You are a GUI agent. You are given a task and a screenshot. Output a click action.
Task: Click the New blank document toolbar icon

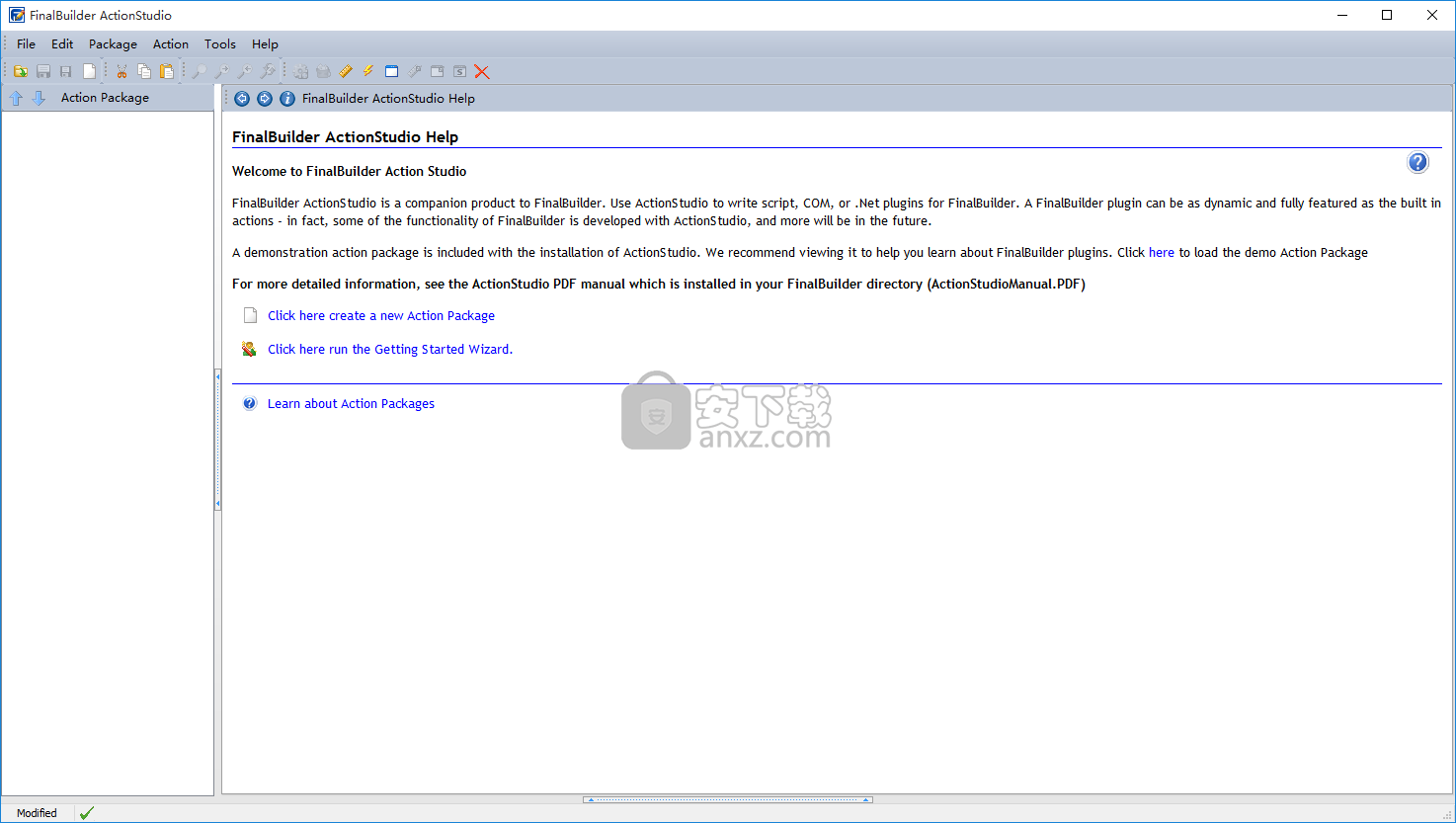(x=89, y=71)
